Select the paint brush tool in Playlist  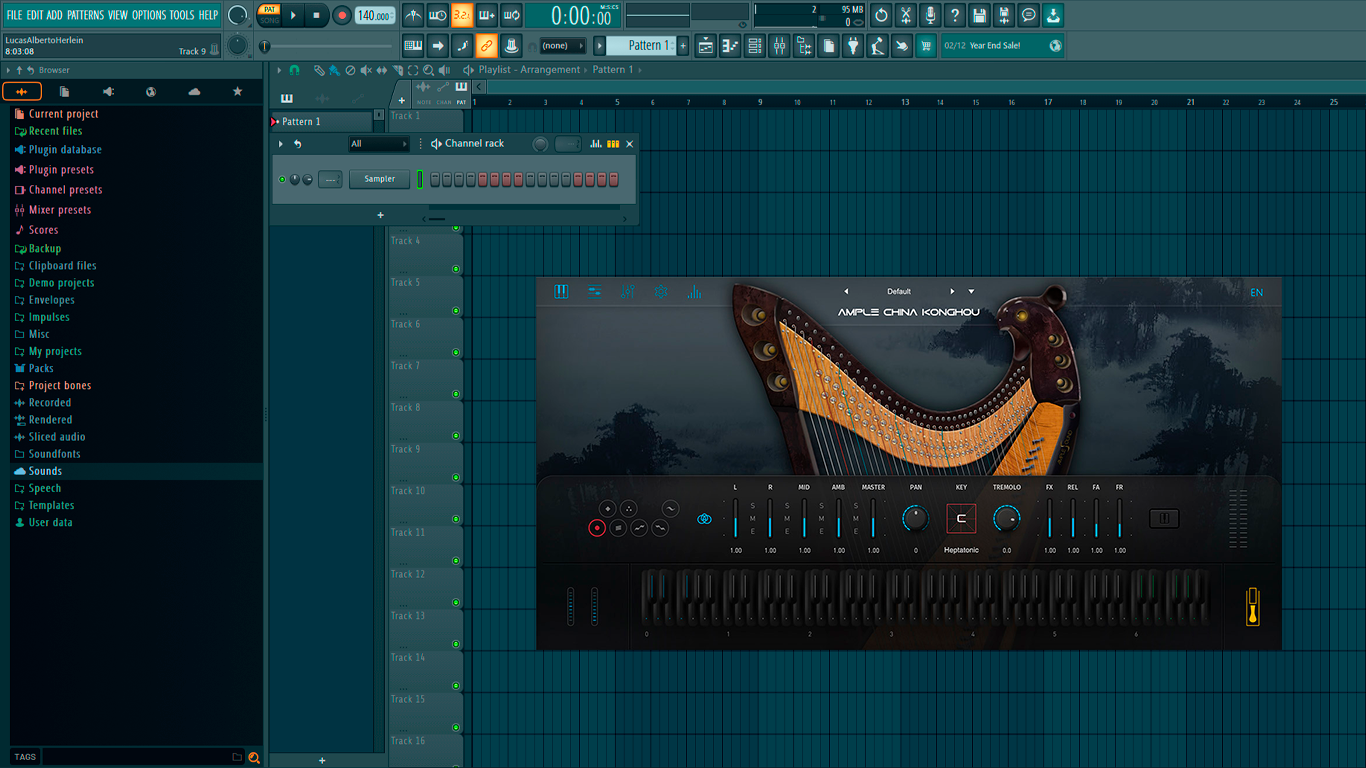334,70
